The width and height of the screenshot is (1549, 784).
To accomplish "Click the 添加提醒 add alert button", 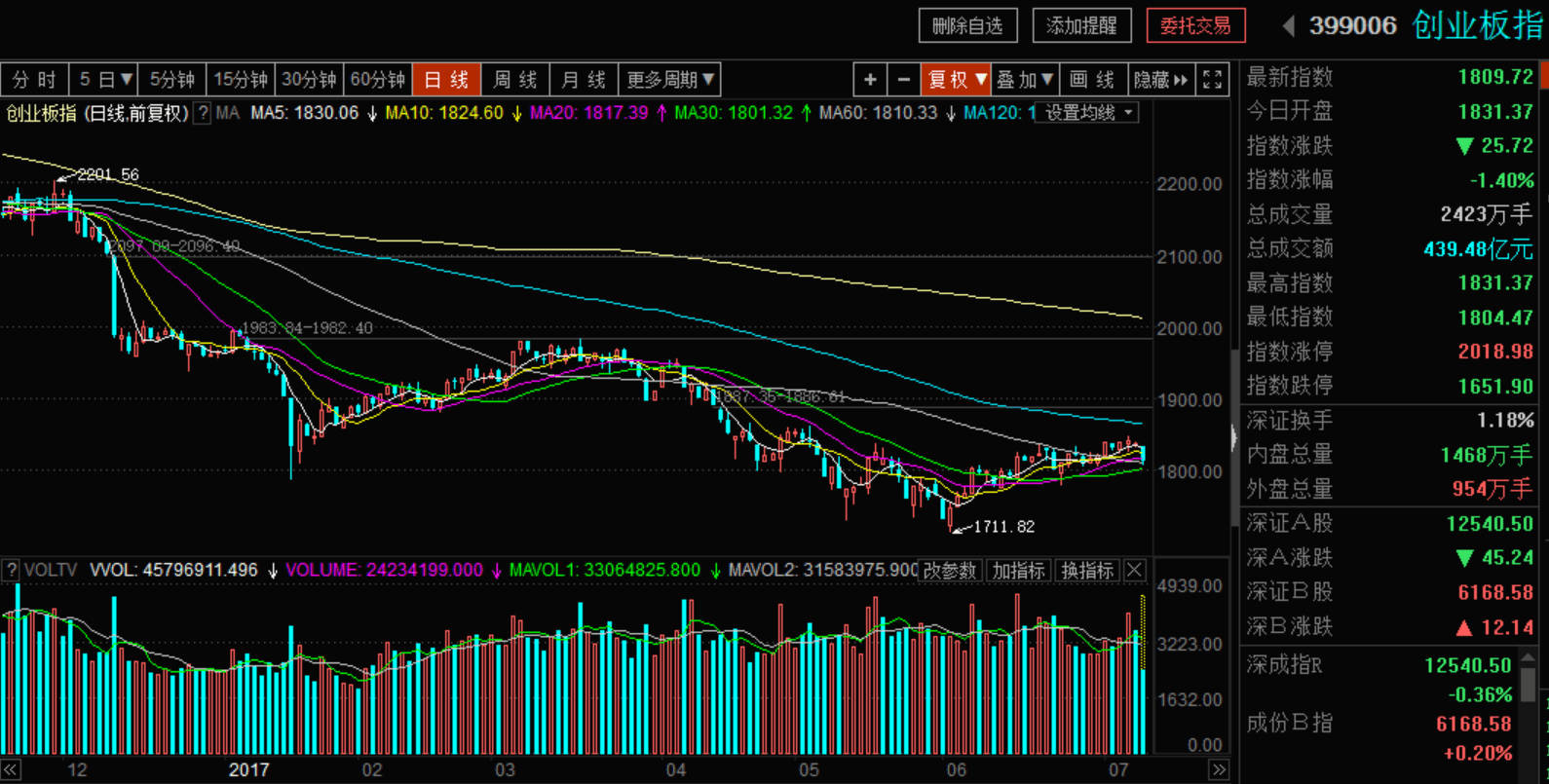I will point(1081,26).
